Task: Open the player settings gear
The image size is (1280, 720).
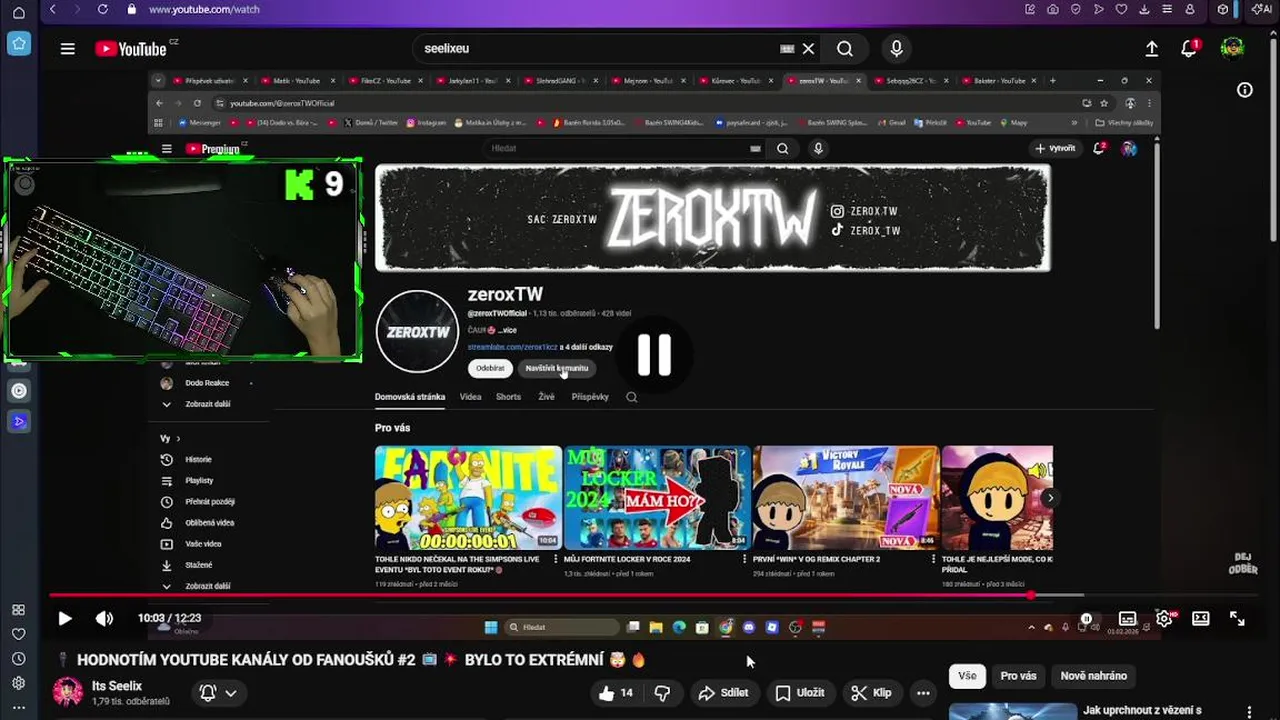Action: click(1164, 619)
